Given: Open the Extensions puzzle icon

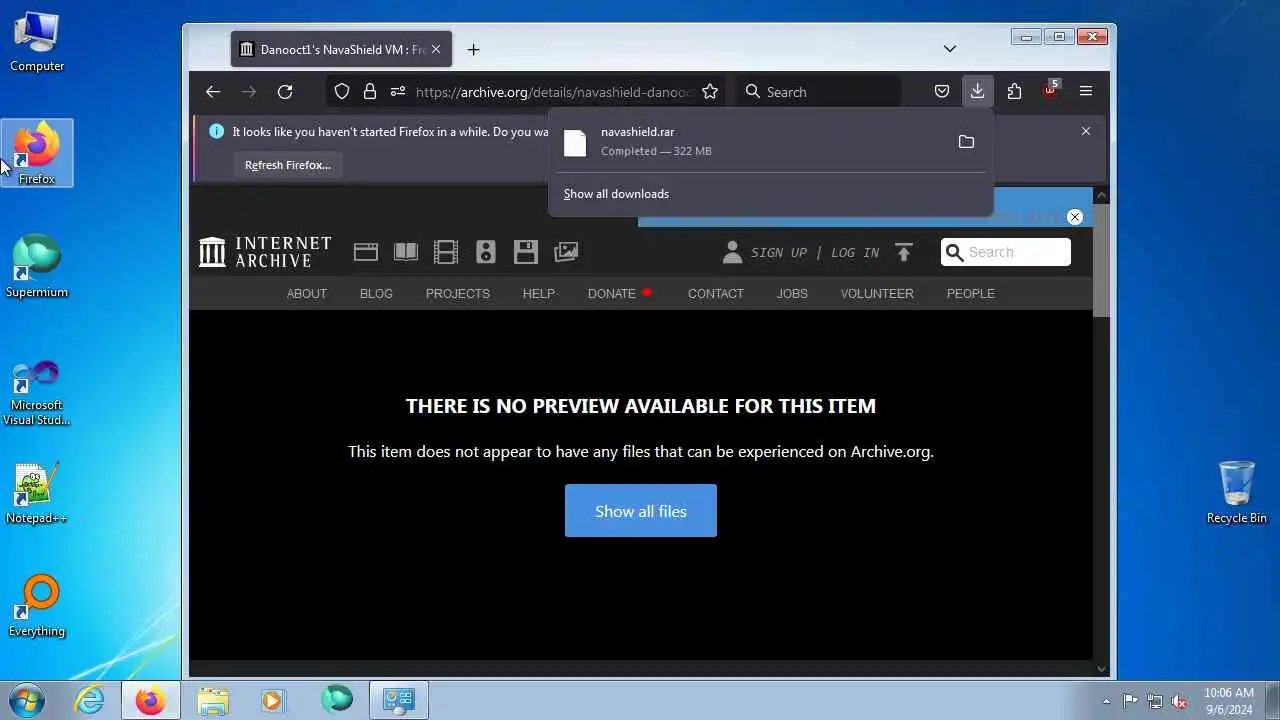Looking at the screenshot, I should 1014,92.
